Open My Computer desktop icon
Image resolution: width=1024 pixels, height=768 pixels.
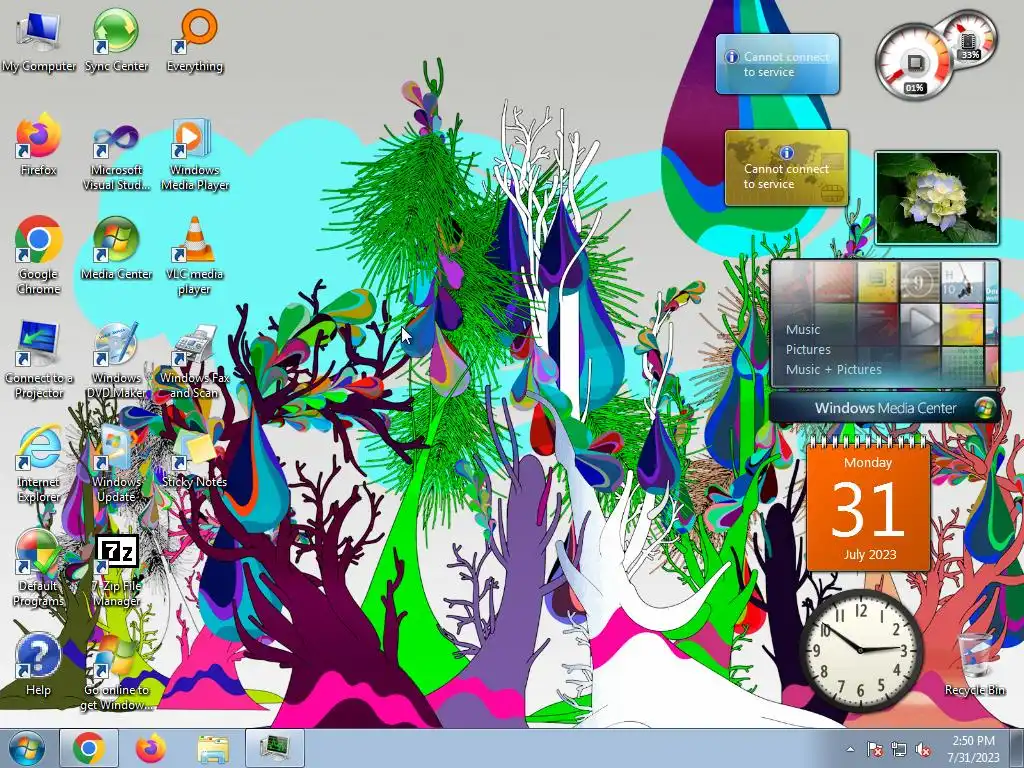[39, 40]
